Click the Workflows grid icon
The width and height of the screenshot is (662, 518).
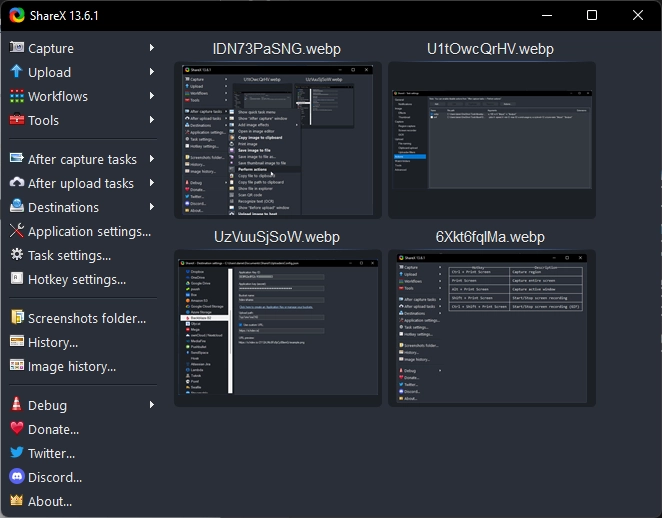click(x=16, y=96)
